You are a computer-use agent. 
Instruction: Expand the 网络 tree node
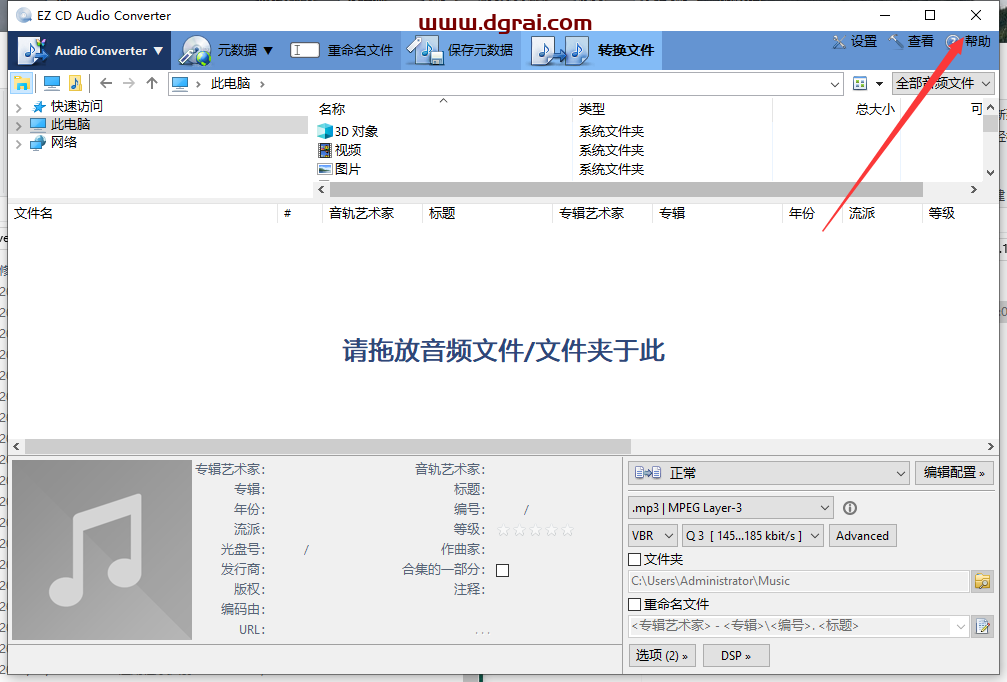(x=19, y=143)
